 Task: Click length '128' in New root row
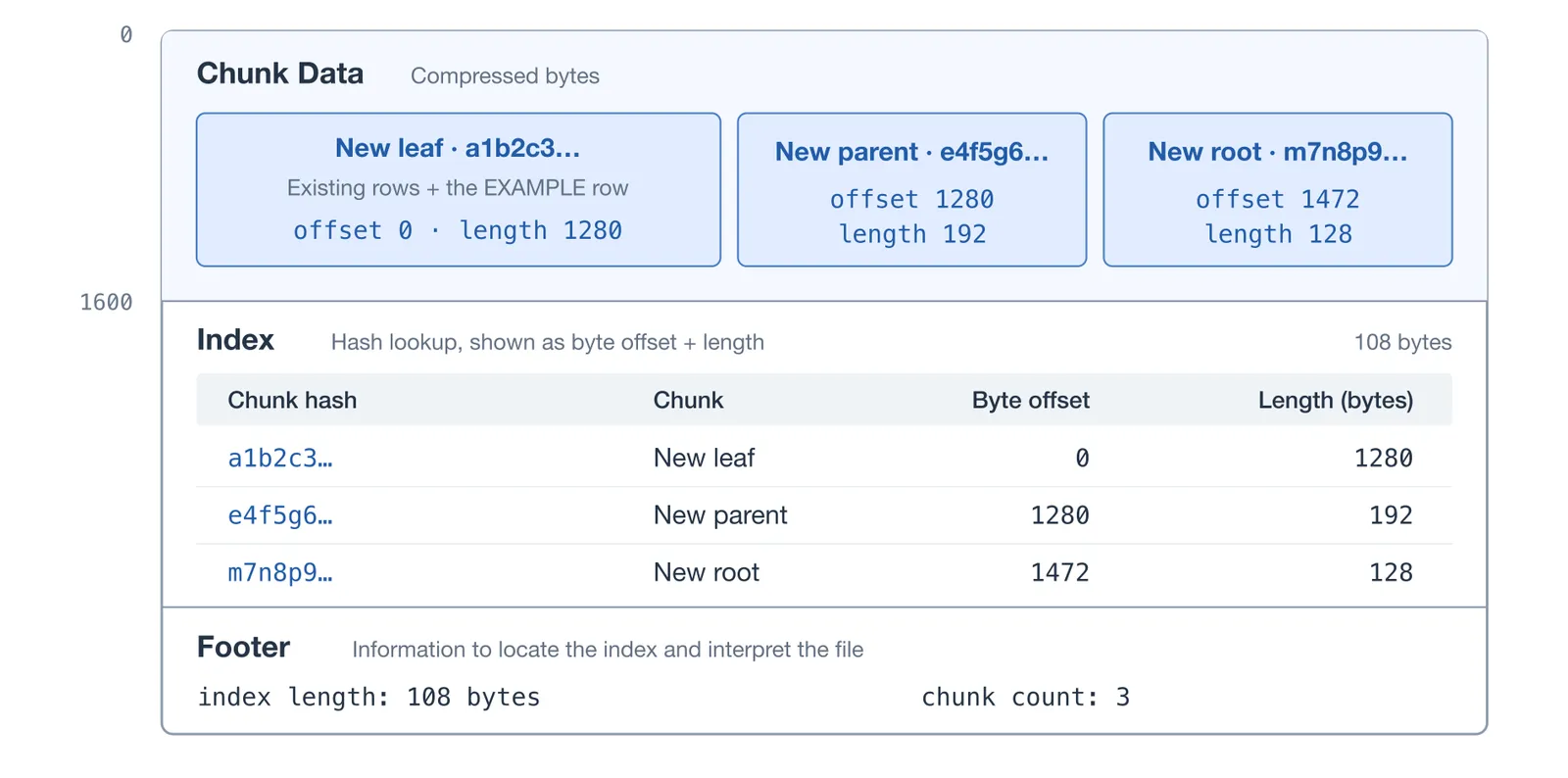point(1391,572)
